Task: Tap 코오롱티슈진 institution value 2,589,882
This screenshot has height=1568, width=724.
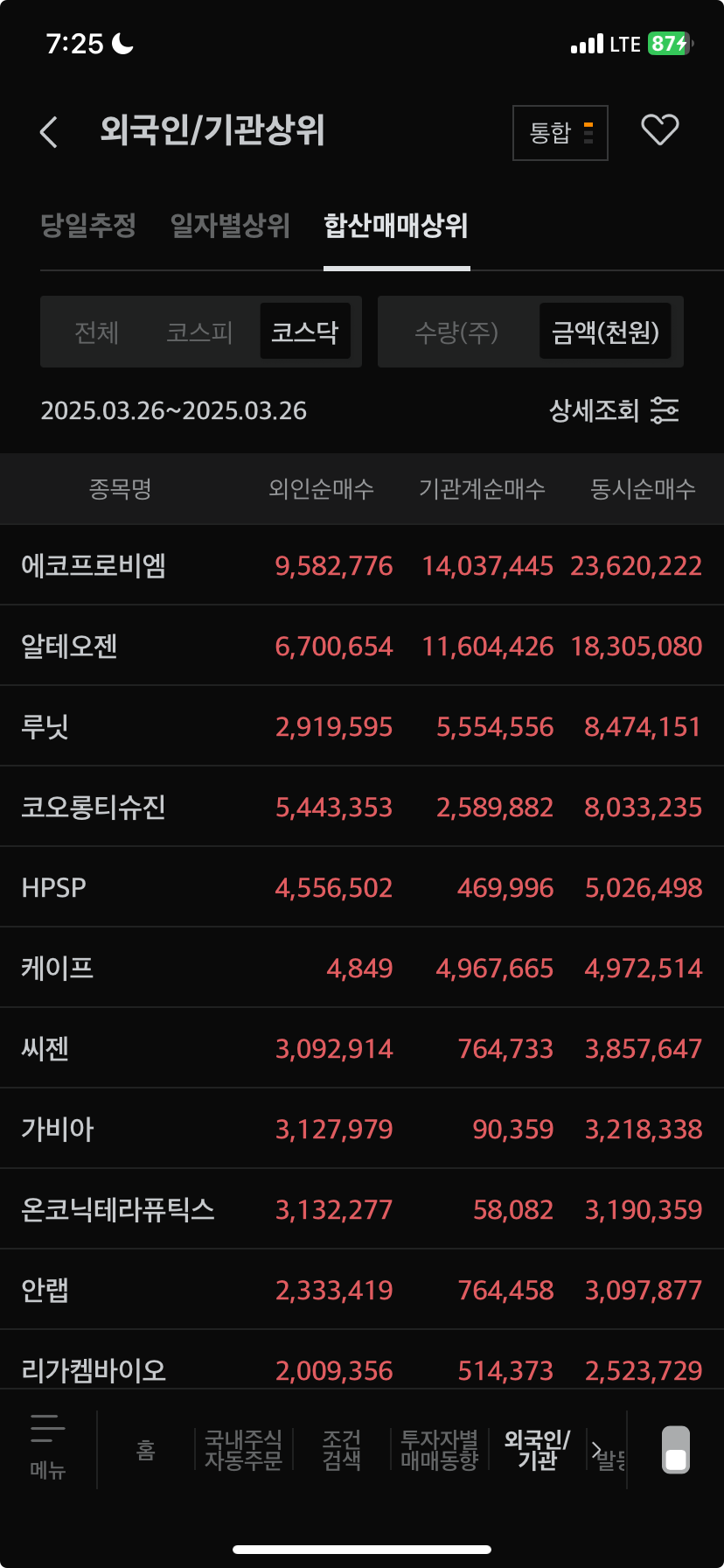Action: (x=495, y=808)
